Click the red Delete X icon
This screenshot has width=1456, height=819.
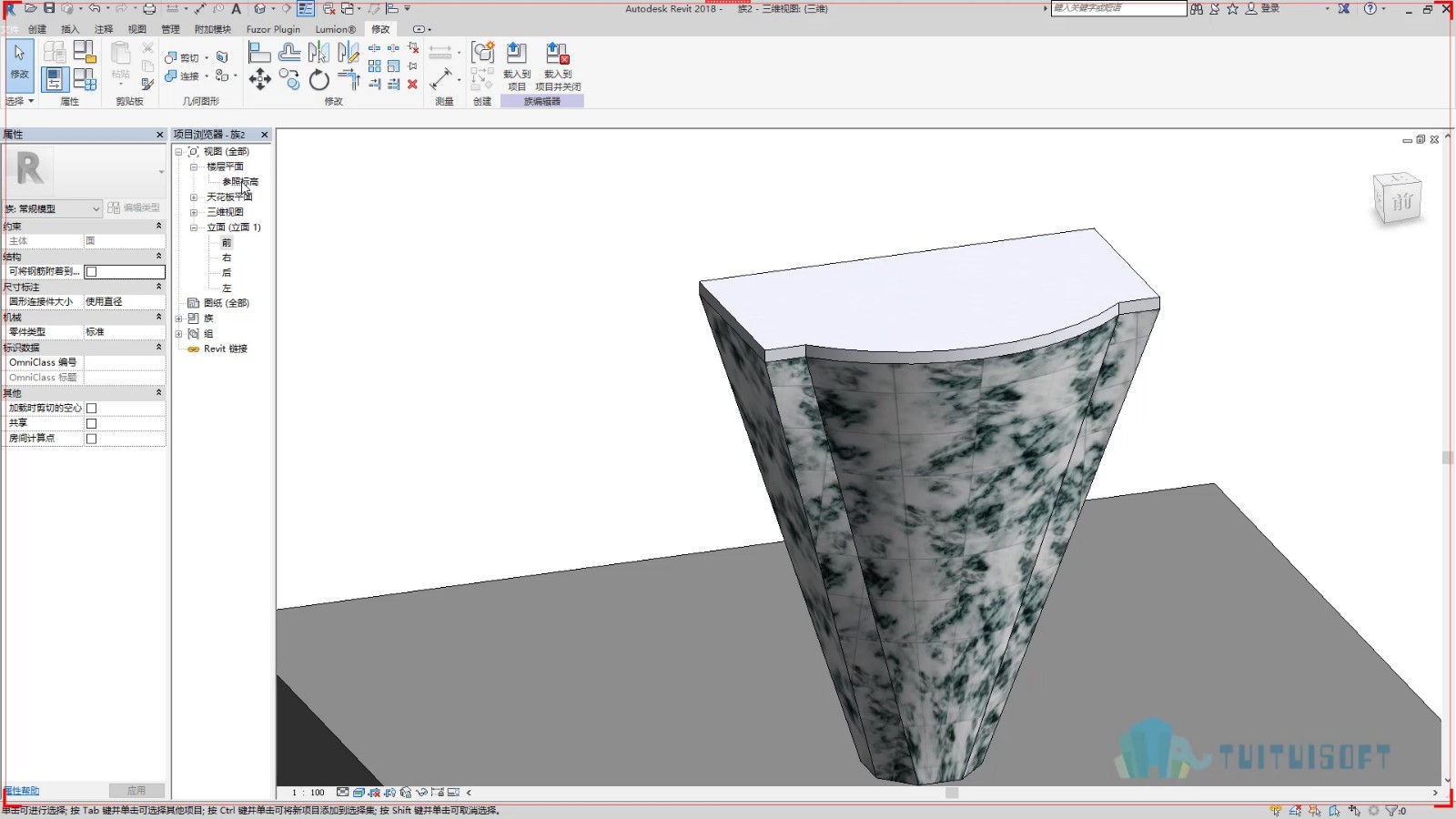[412, 84]
